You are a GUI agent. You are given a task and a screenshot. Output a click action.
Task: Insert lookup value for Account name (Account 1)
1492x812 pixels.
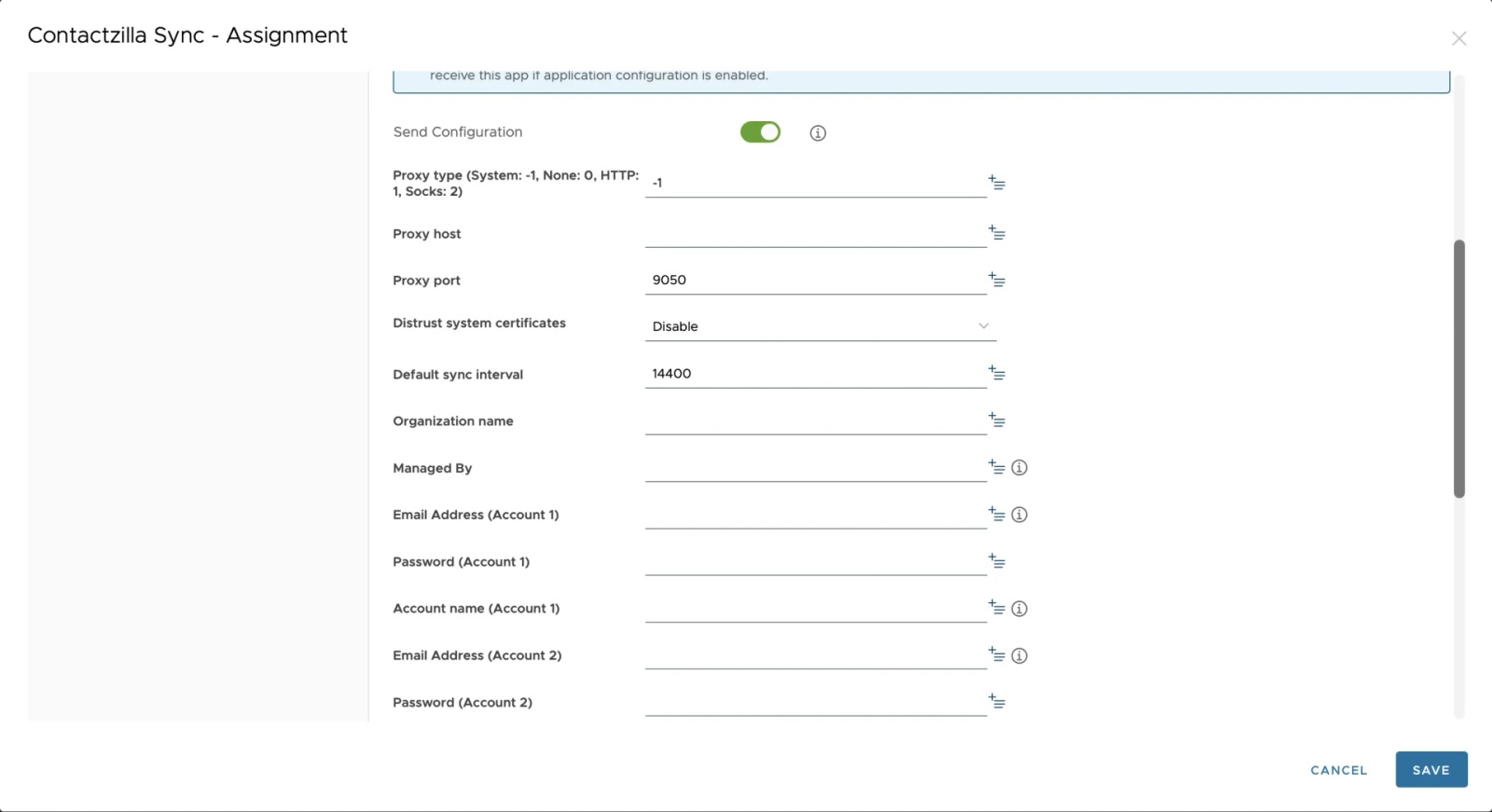[x=997, y=608]
